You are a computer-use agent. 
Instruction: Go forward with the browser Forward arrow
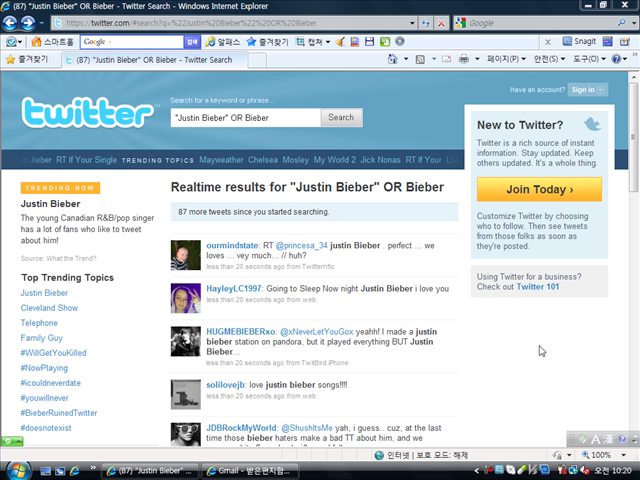coord(28,23)
